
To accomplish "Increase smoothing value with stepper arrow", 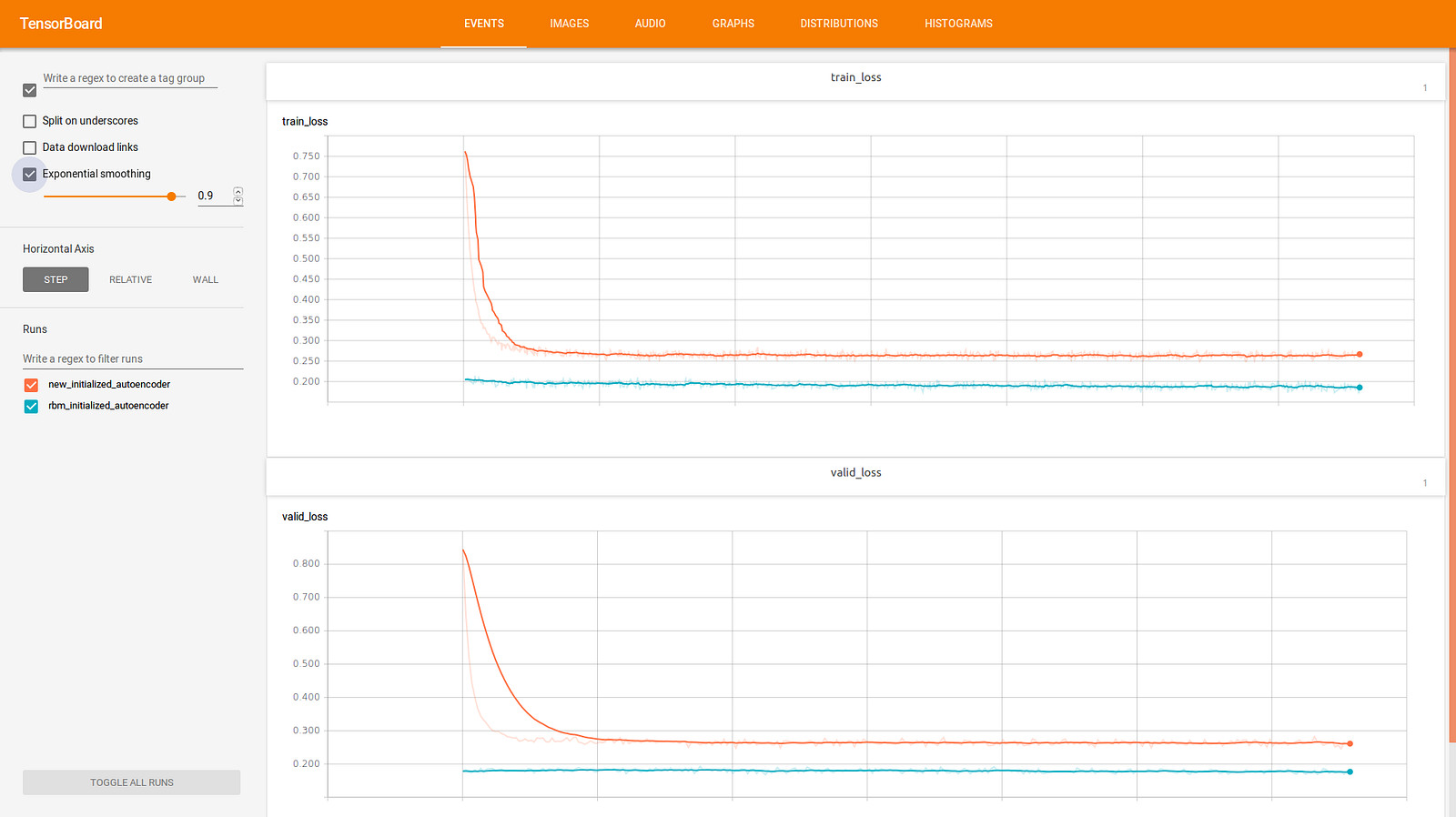I will [238, 191].
